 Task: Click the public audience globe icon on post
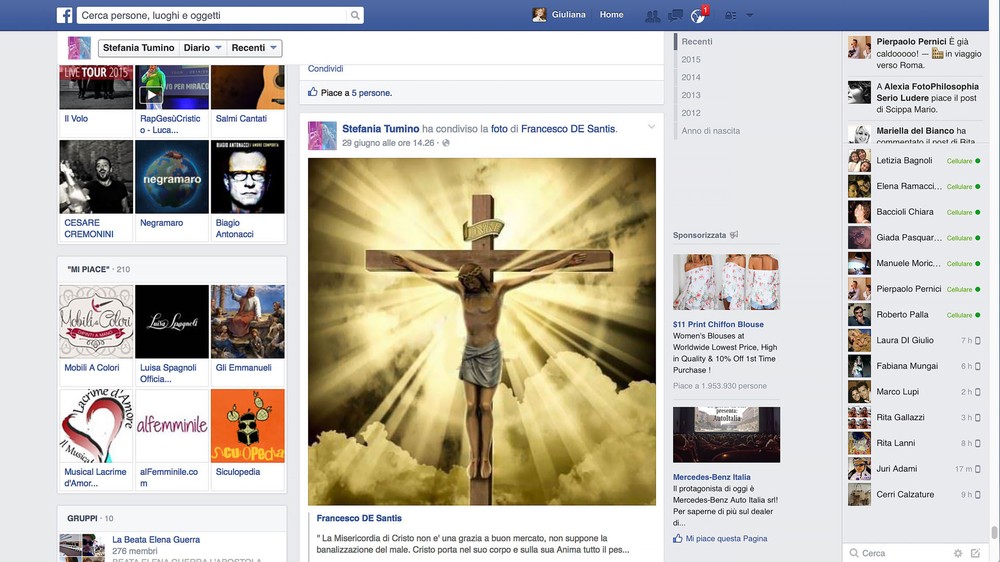446,143
